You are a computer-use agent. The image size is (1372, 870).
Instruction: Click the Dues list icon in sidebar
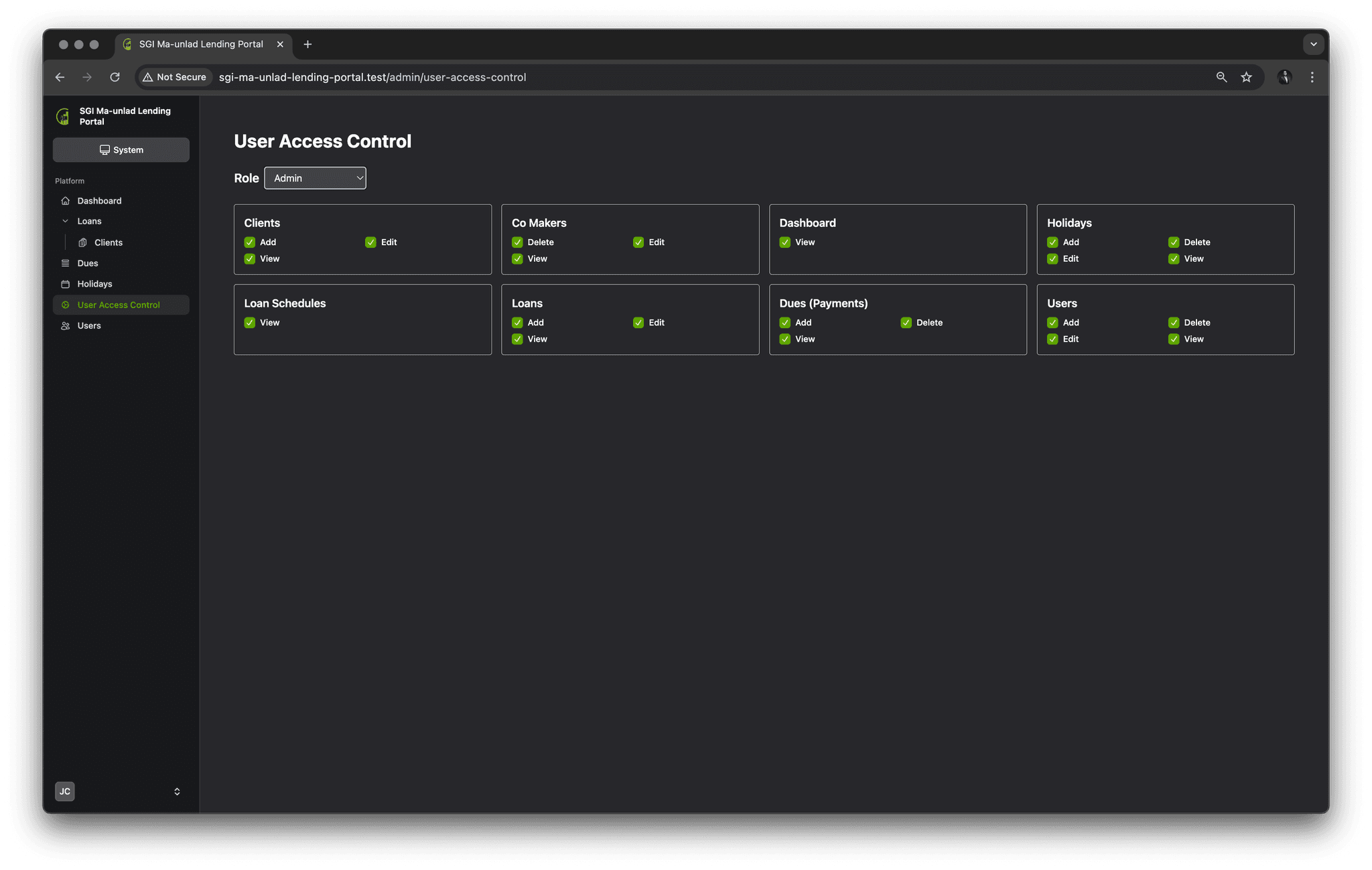coord(65,263)
